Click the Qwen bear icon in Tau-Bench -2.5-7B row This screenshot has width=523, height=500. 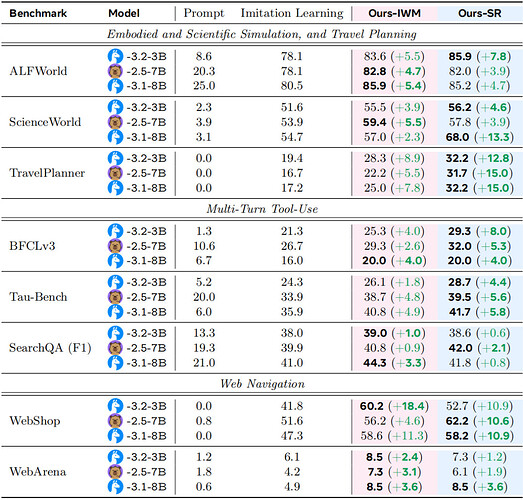(115, 297)
